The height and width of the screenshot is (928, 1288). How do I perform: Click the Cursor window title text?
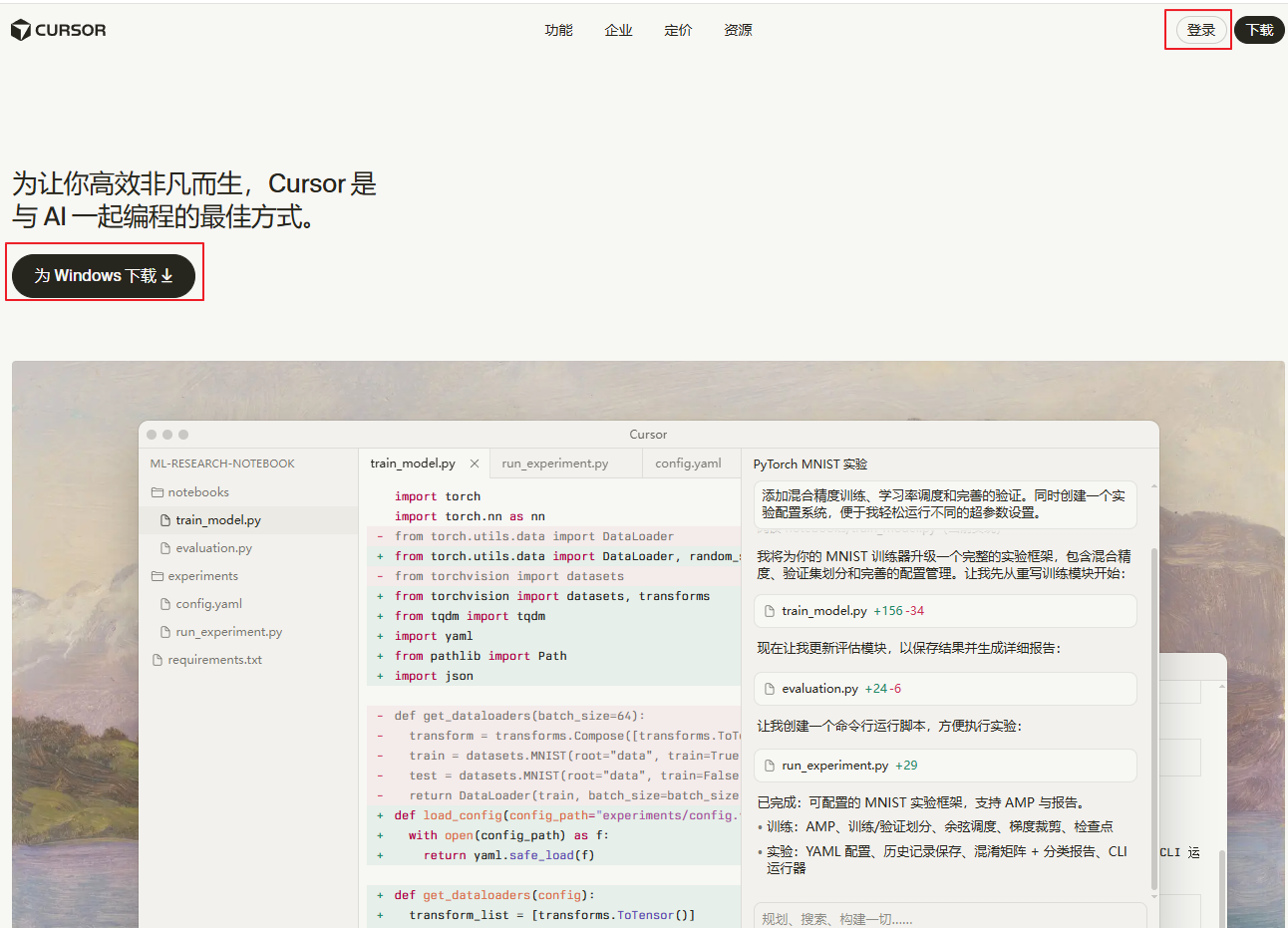[x=648, y=435]
